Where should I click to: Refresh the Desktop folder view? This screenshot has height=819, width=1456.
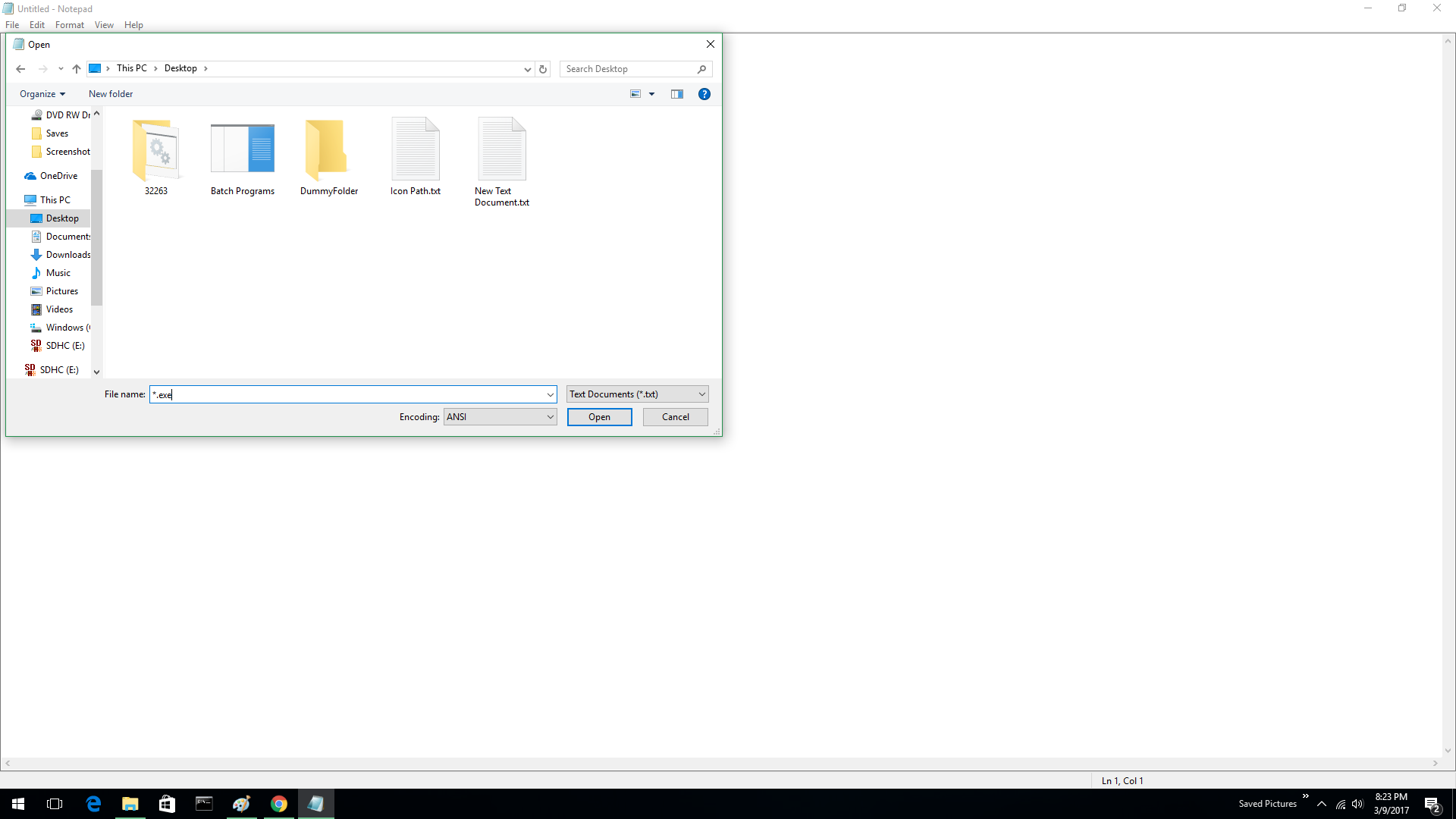click(x=543, y=69)
